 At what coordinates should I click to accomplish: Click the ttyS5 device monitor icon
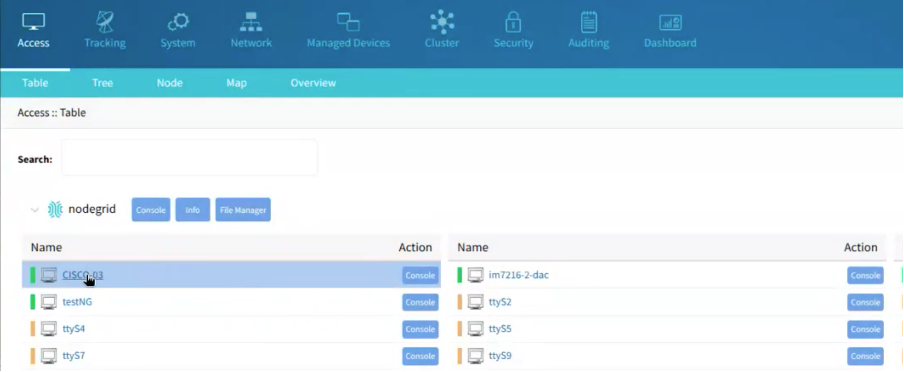click(476, 329)
